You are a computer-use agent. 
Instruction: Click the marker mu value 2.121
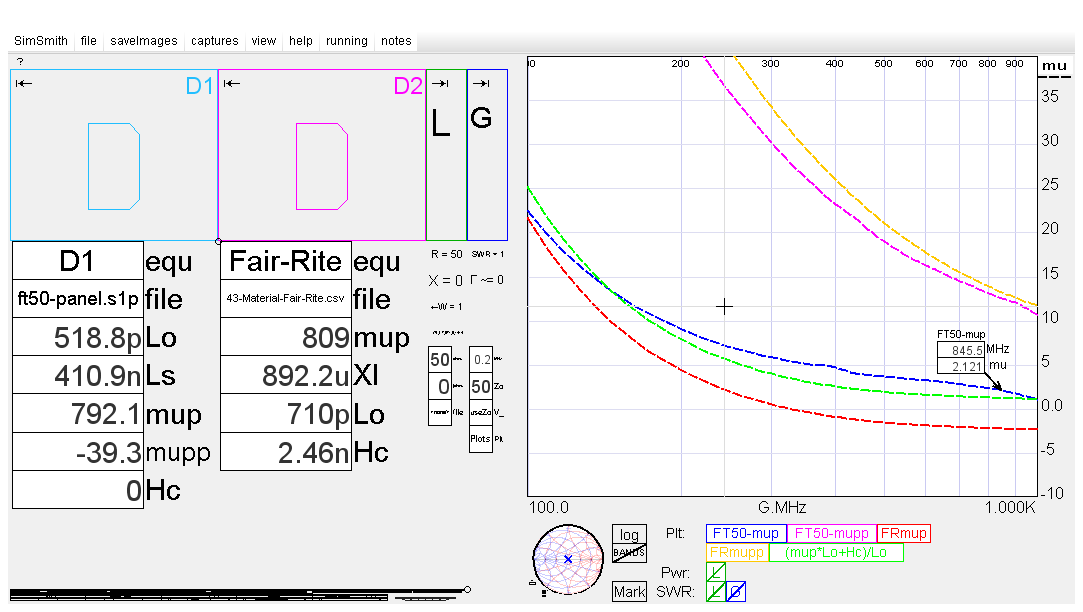click(961, 366)
